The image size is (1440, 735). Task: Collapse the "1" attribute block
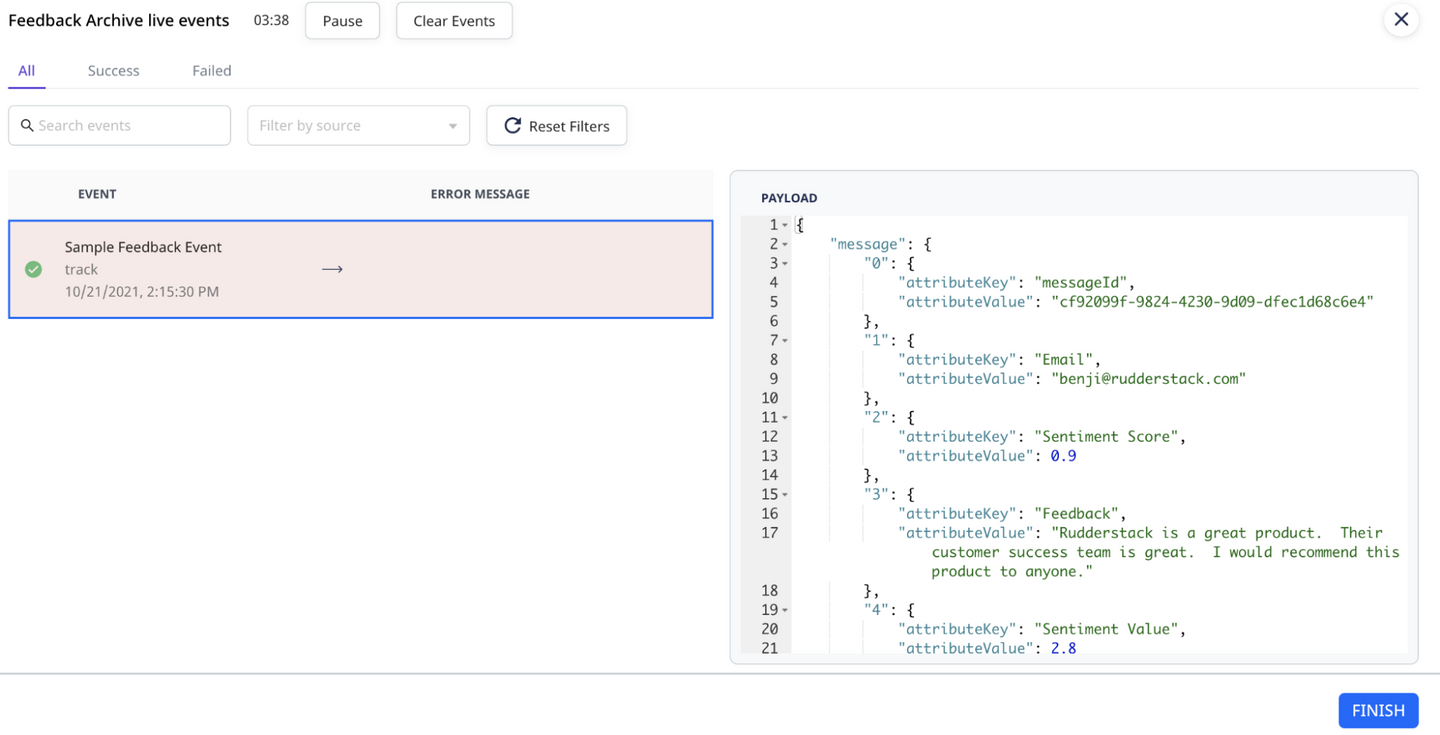[x=785, y=340]
